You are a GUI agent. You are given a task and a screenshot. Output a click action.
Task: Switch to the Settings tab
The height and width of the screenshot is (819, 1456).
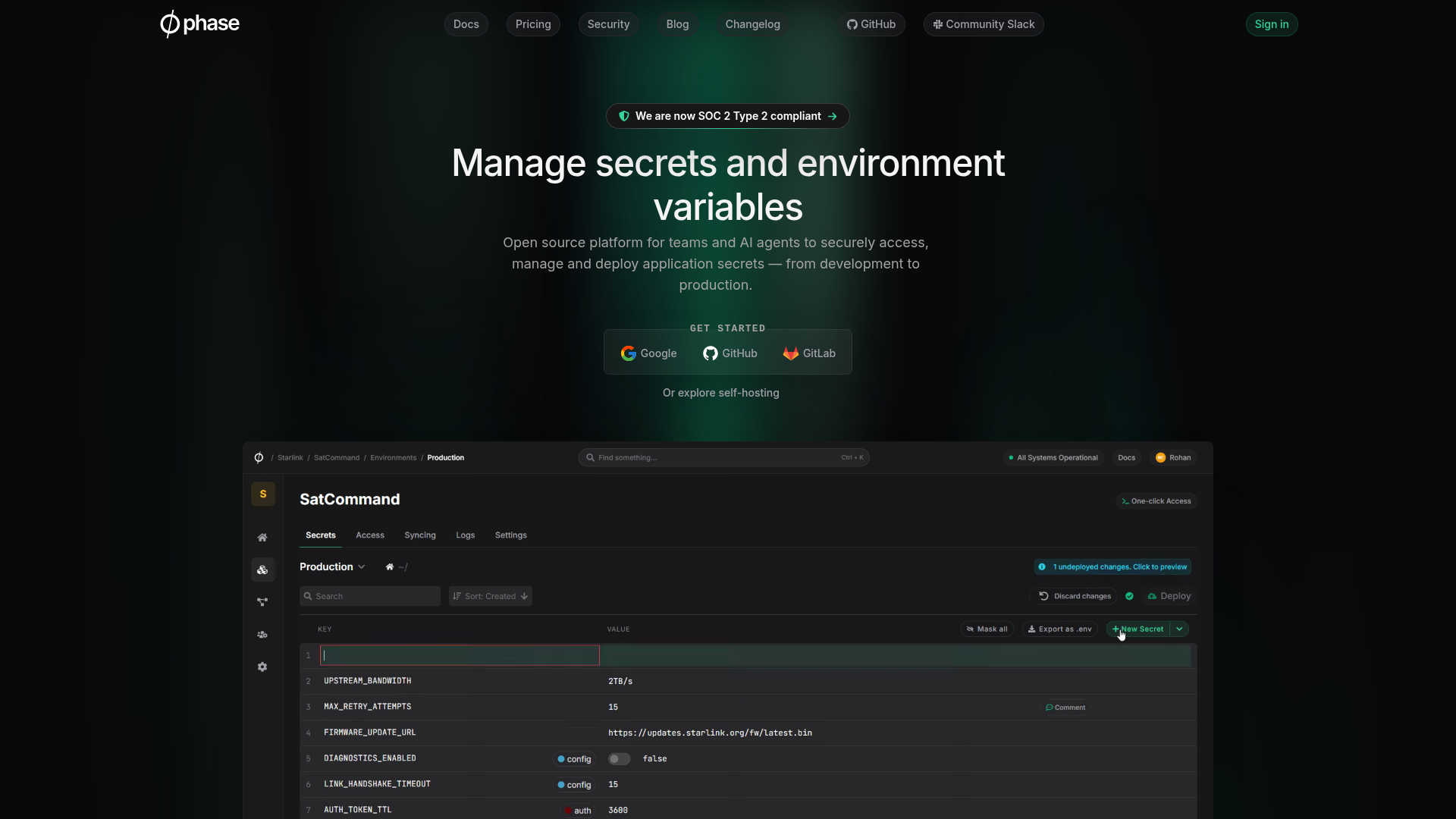511,535
